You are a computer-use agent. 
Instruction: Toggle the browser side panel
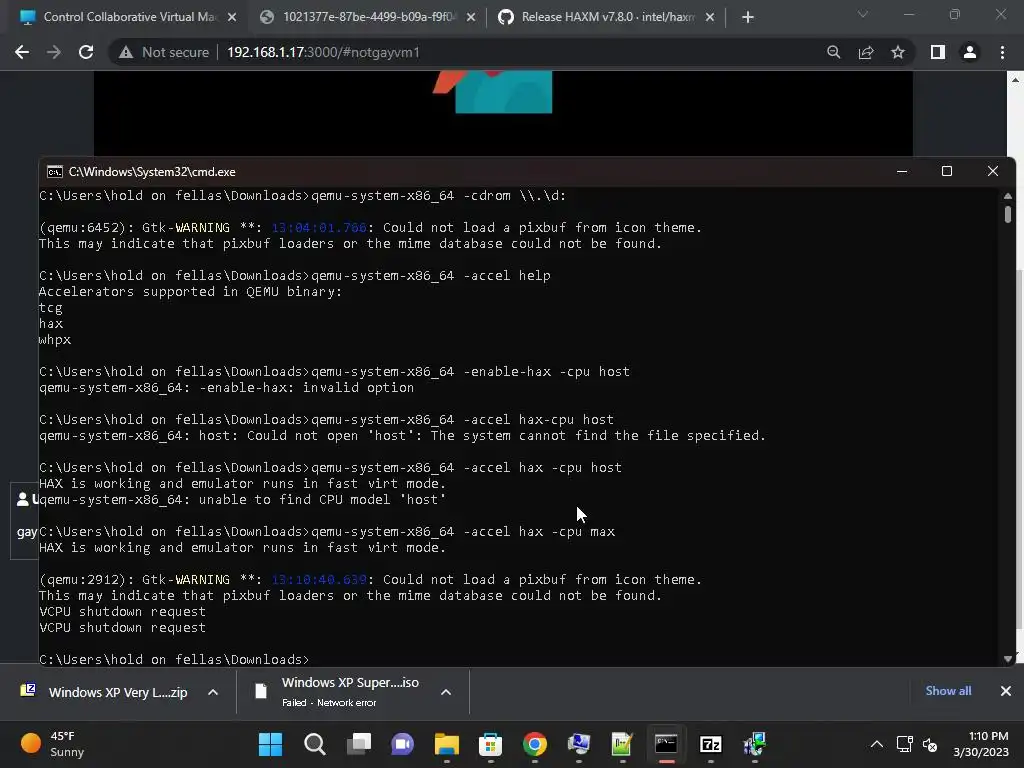[938, 52]
